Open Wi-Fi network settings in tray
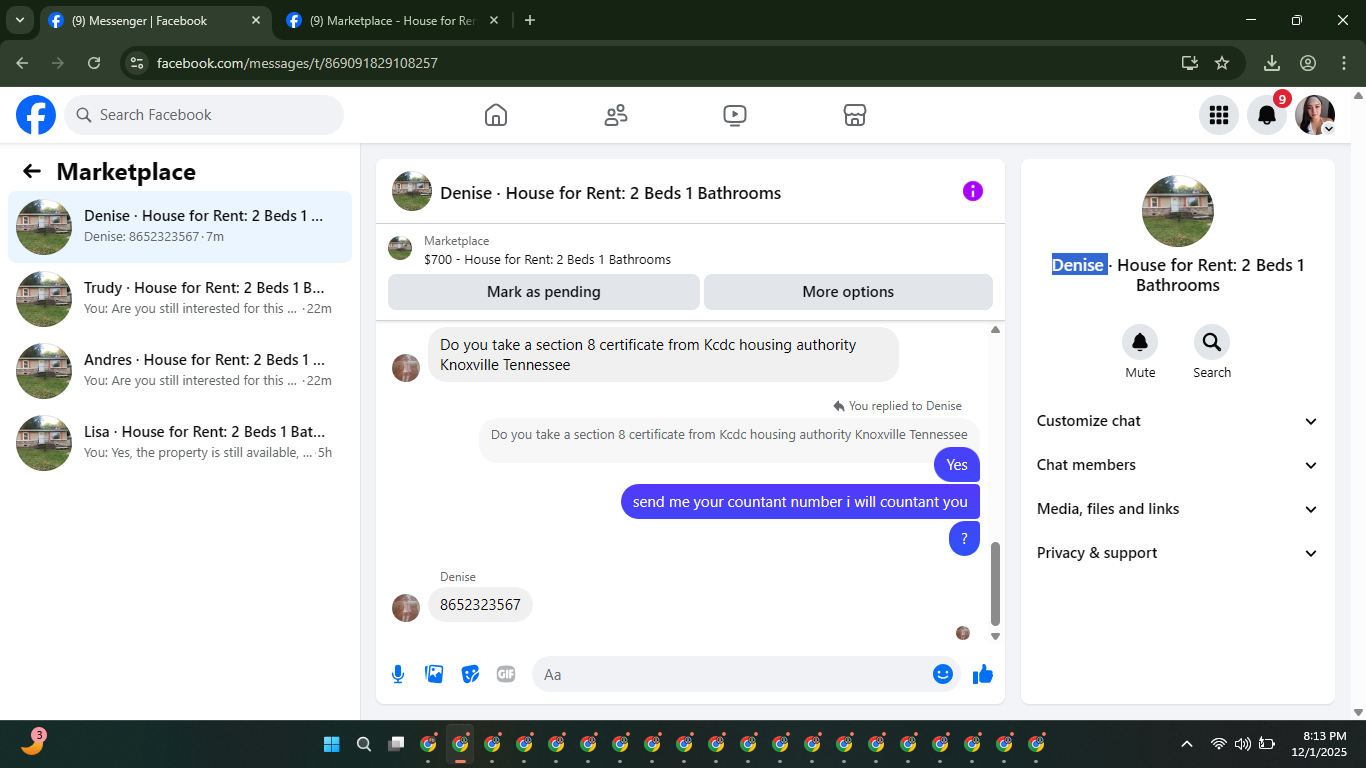This screenshot has width=1366, height=768. (x=1219, y=744)
